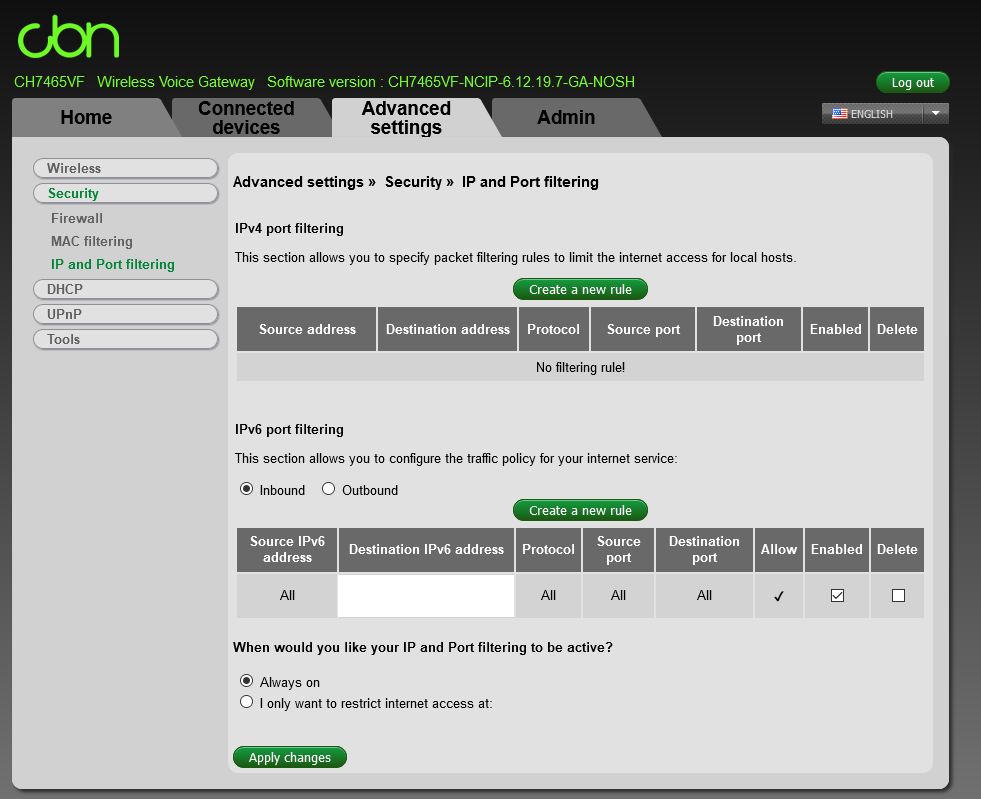Select the Outbound radio button
The height and width of the screenshot is (799, 981).
pos(329,489)
